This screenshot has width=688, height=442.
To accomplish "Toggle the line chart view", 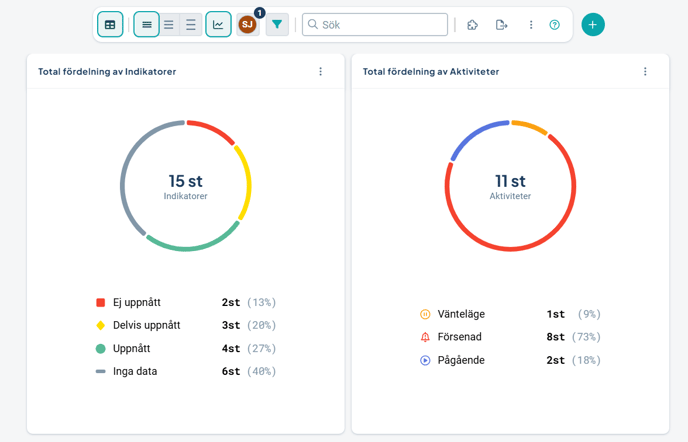I will pos(218,24).
